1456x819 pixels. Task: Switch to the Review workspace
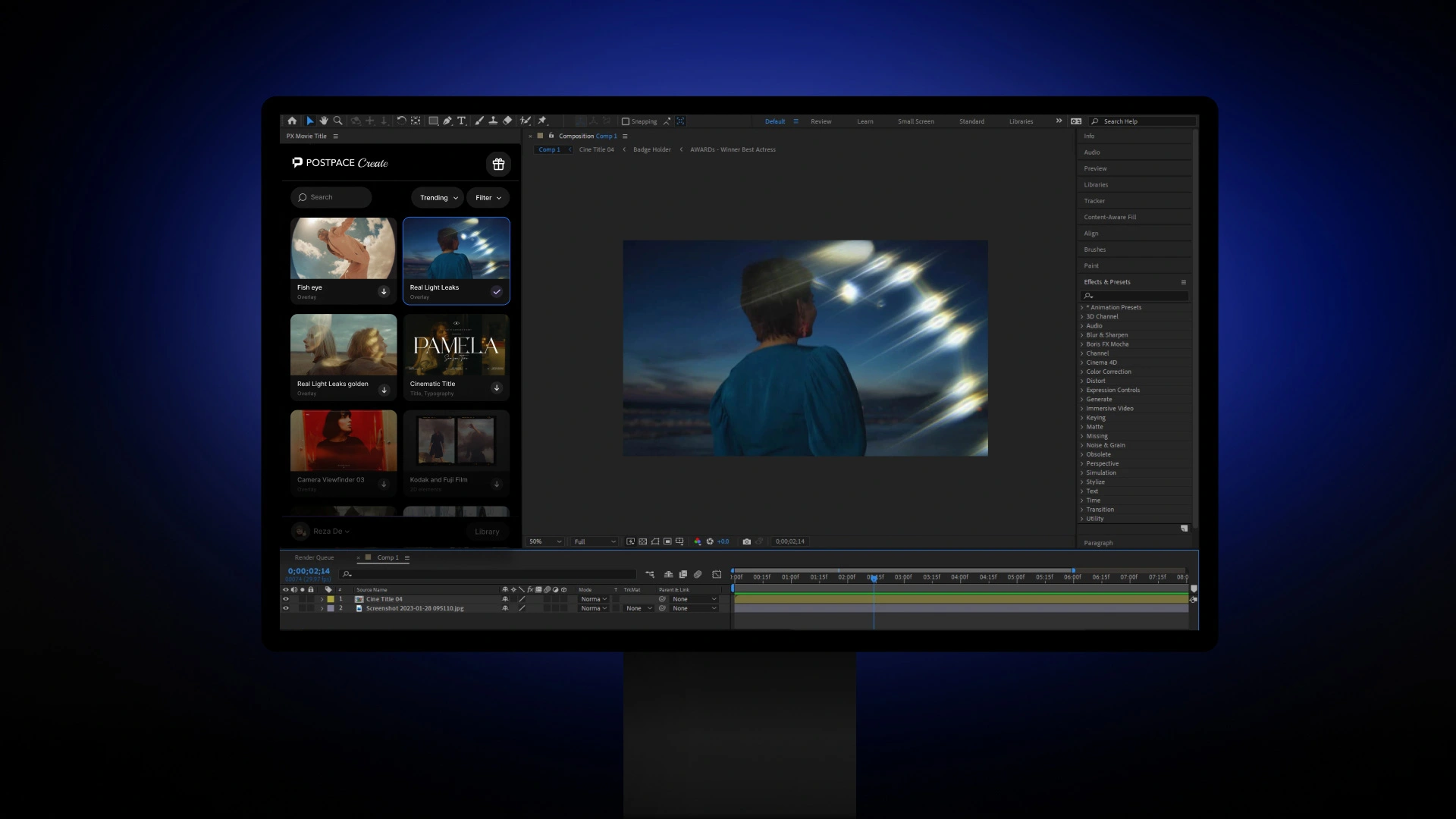click(x=821, y=121)
